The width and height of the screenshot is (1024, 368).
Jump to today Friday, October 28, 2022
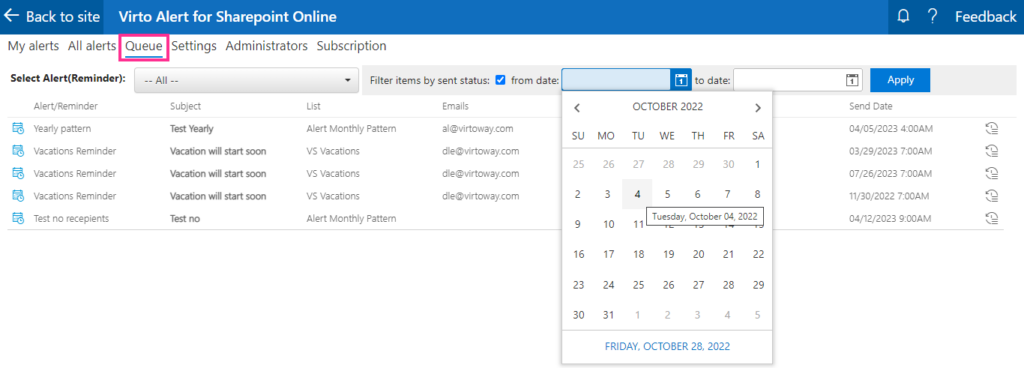667,346
